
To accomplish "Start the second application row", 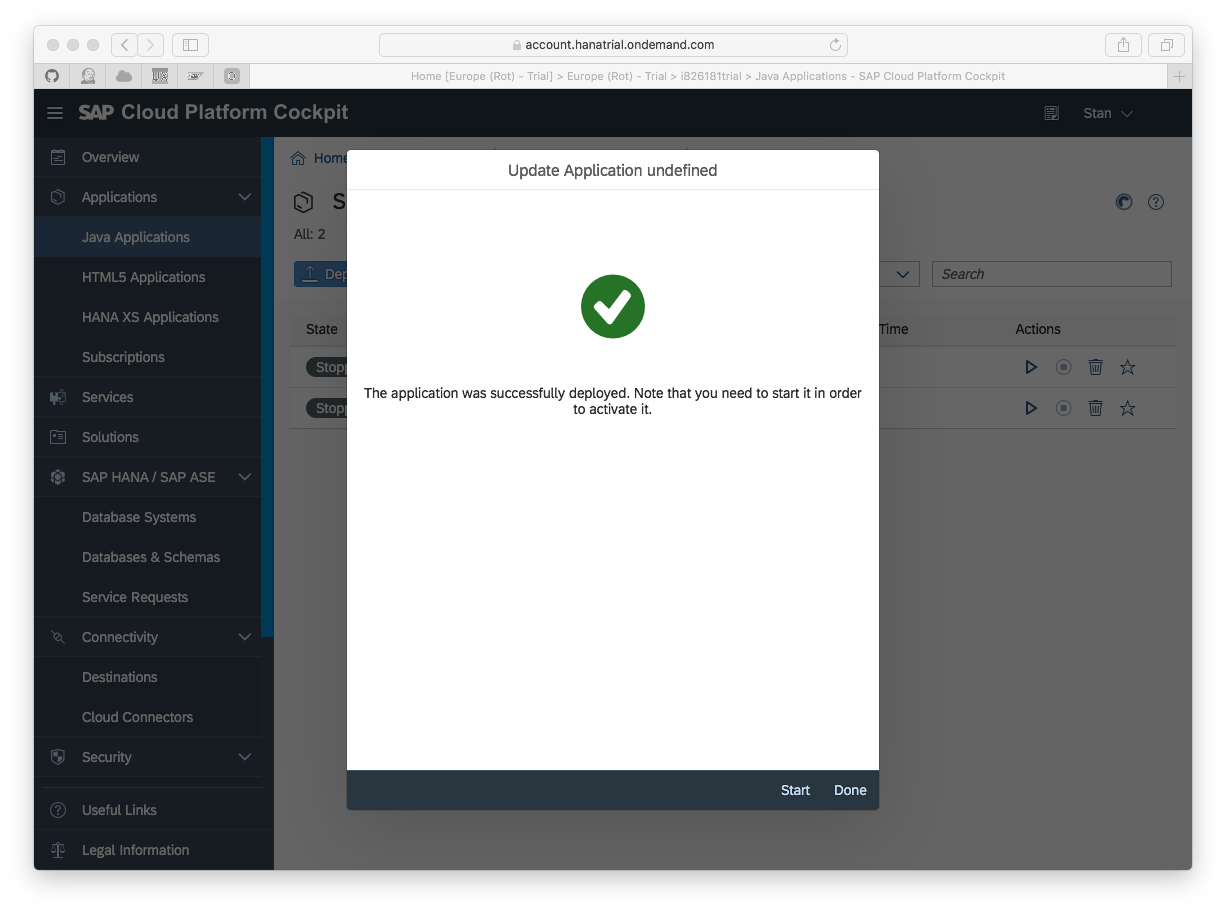I will [1031, 408].
